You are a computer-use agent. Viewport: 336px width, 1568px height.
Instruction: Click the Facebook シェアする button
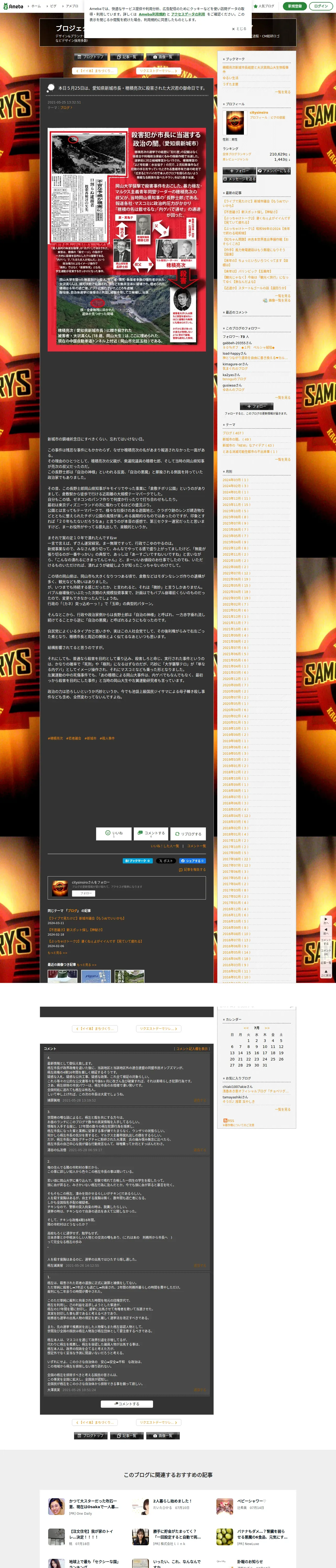coord(192,861)
